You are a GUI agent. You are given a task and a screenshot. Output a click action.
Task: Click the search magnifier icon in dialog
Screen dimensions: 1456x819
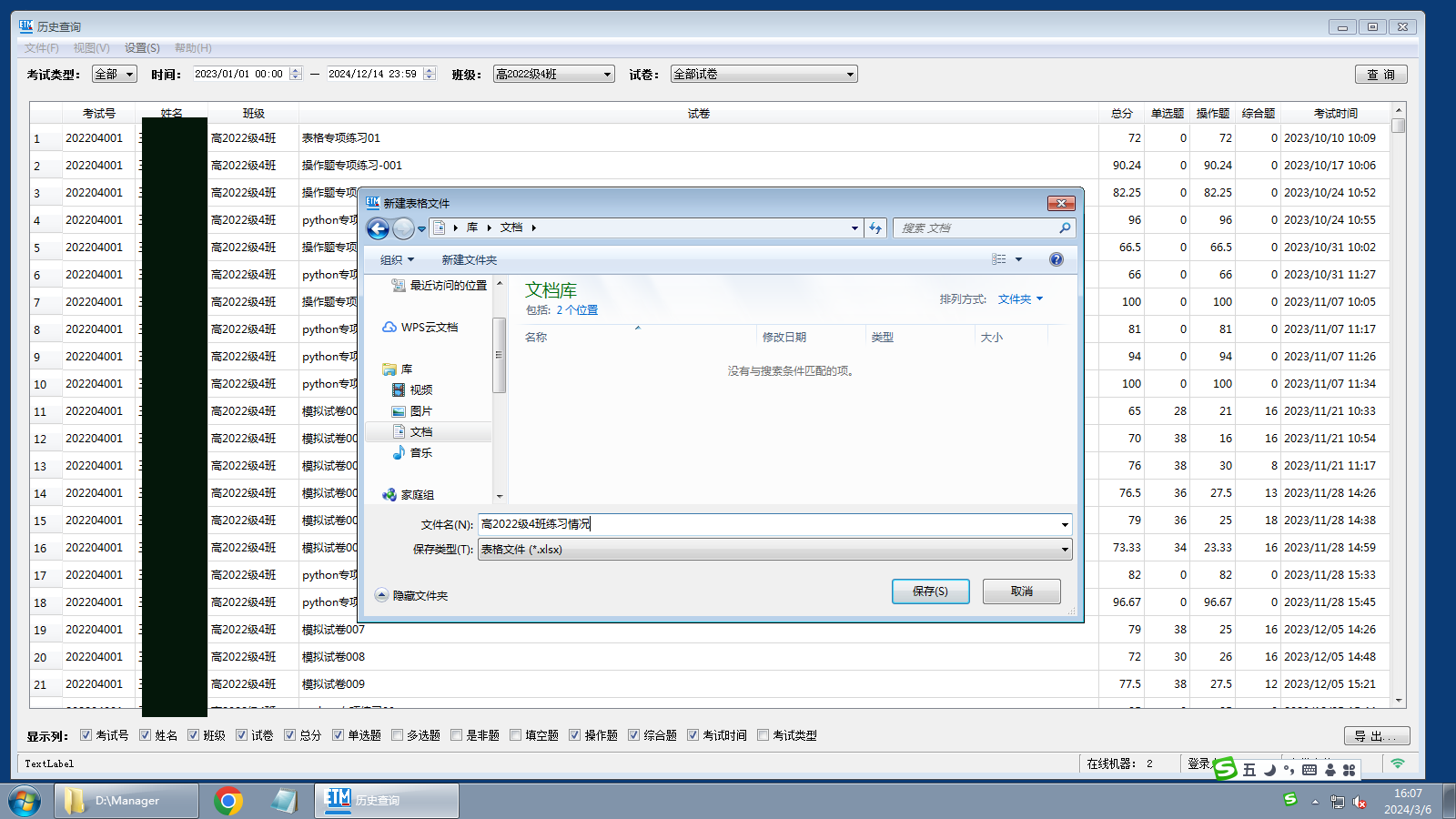tap(1064, 228)
